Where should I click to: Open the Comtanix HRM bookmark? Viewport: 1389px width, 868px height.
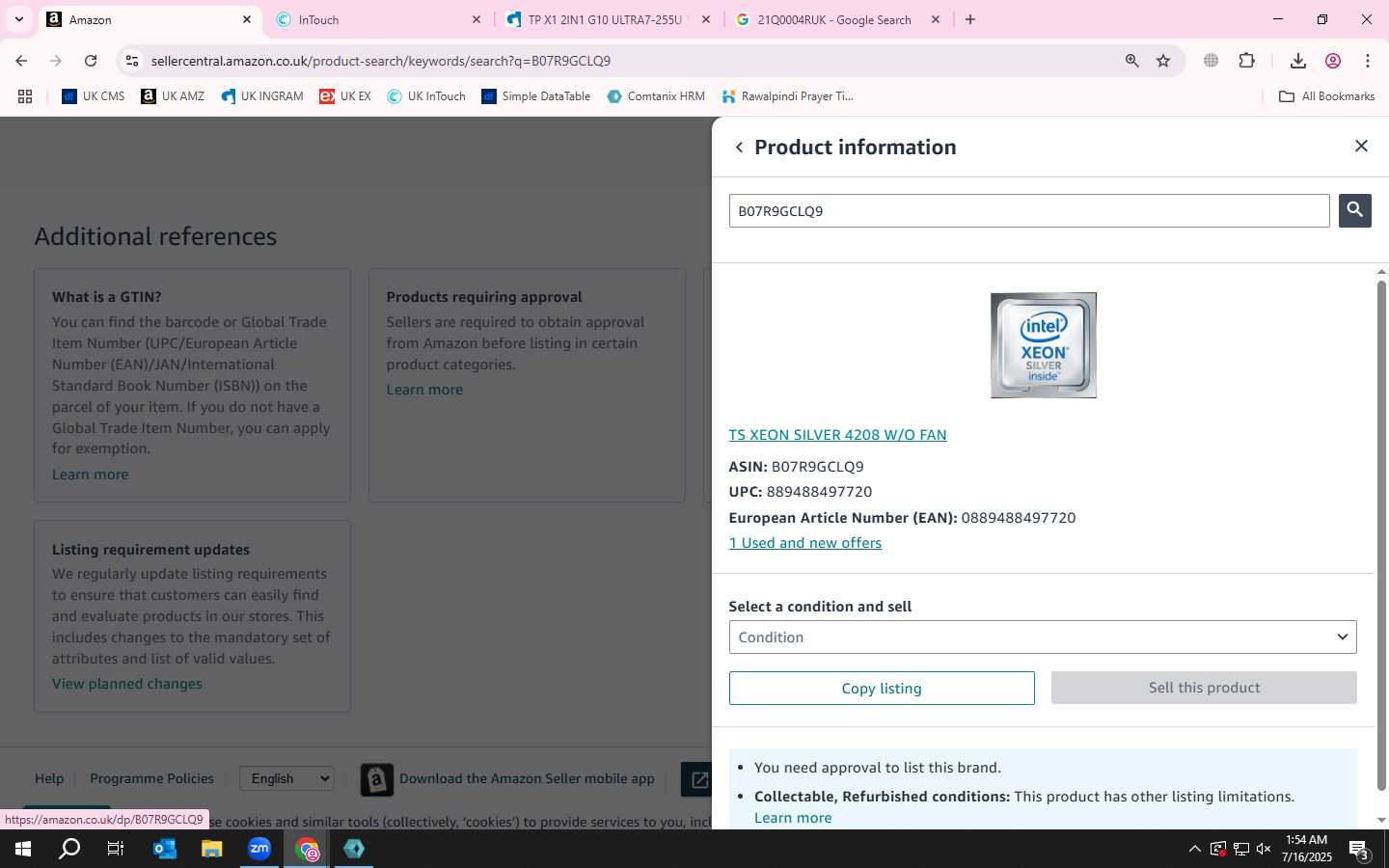coord(656,96)
